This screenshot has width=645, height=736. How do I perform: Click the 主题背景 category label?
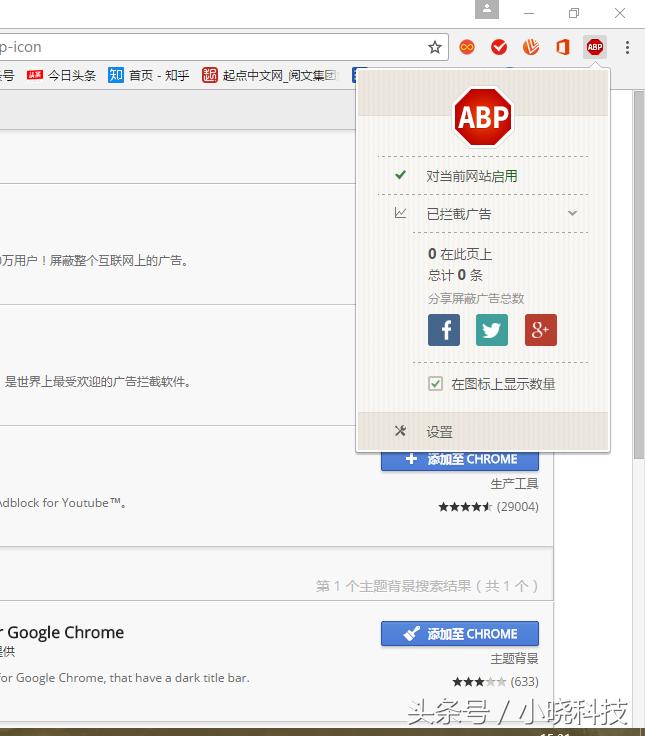(x=514, y=659)
